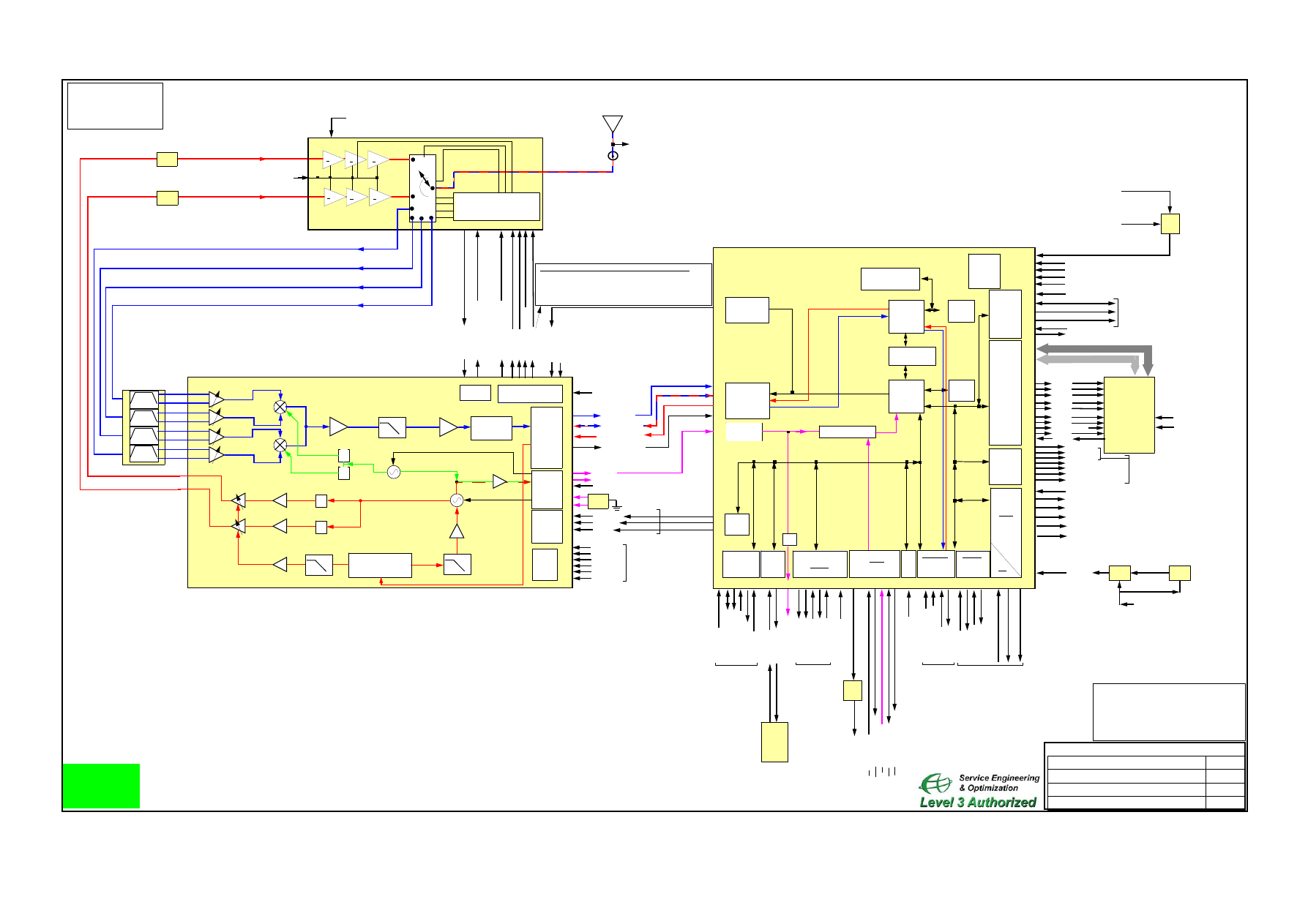Select the upward-pointing amplifier triangle
1308x924 pixels.
click(456, 531)
